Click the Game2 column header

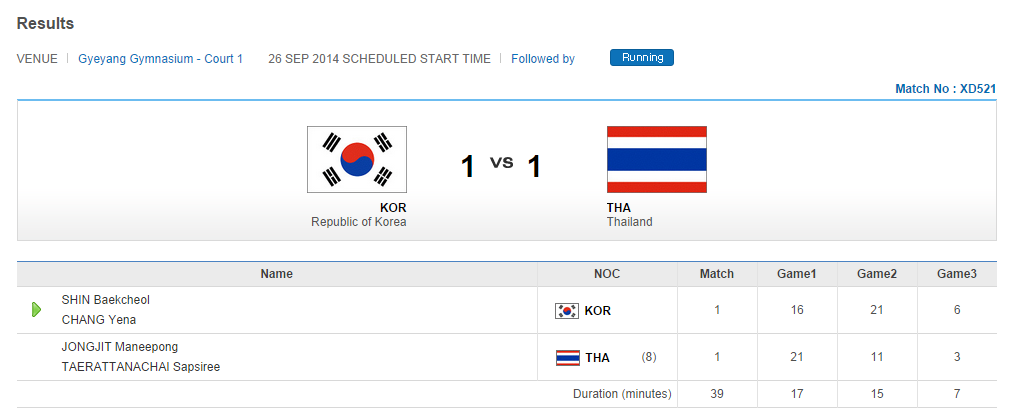pos(876,274)
